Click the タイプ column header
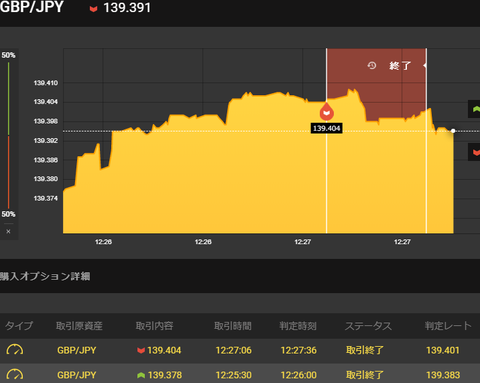This screenshot has height=383, width=480. click(19, 326)
